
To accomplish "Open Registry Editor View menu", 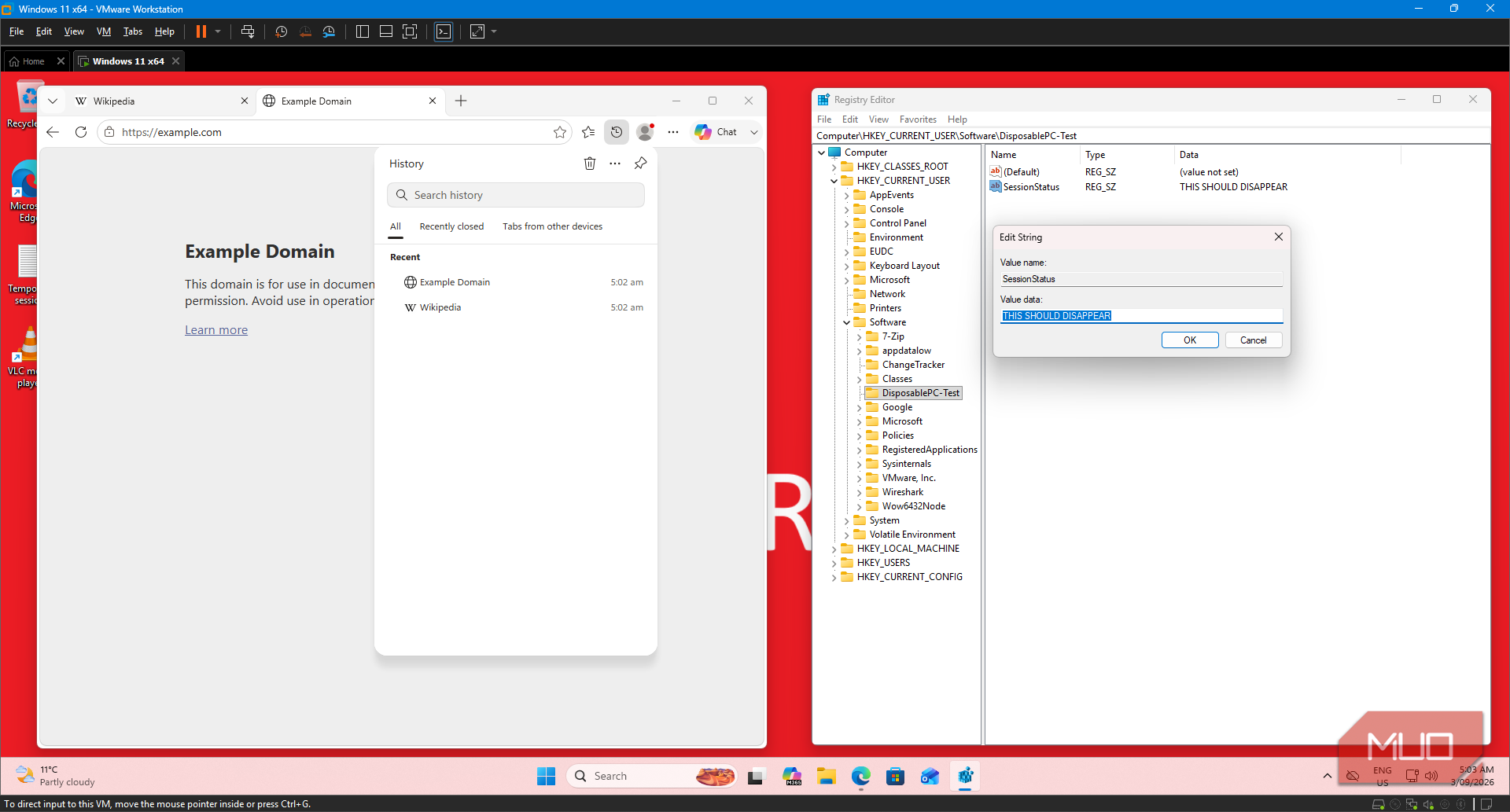I will (x=878, y=119).
